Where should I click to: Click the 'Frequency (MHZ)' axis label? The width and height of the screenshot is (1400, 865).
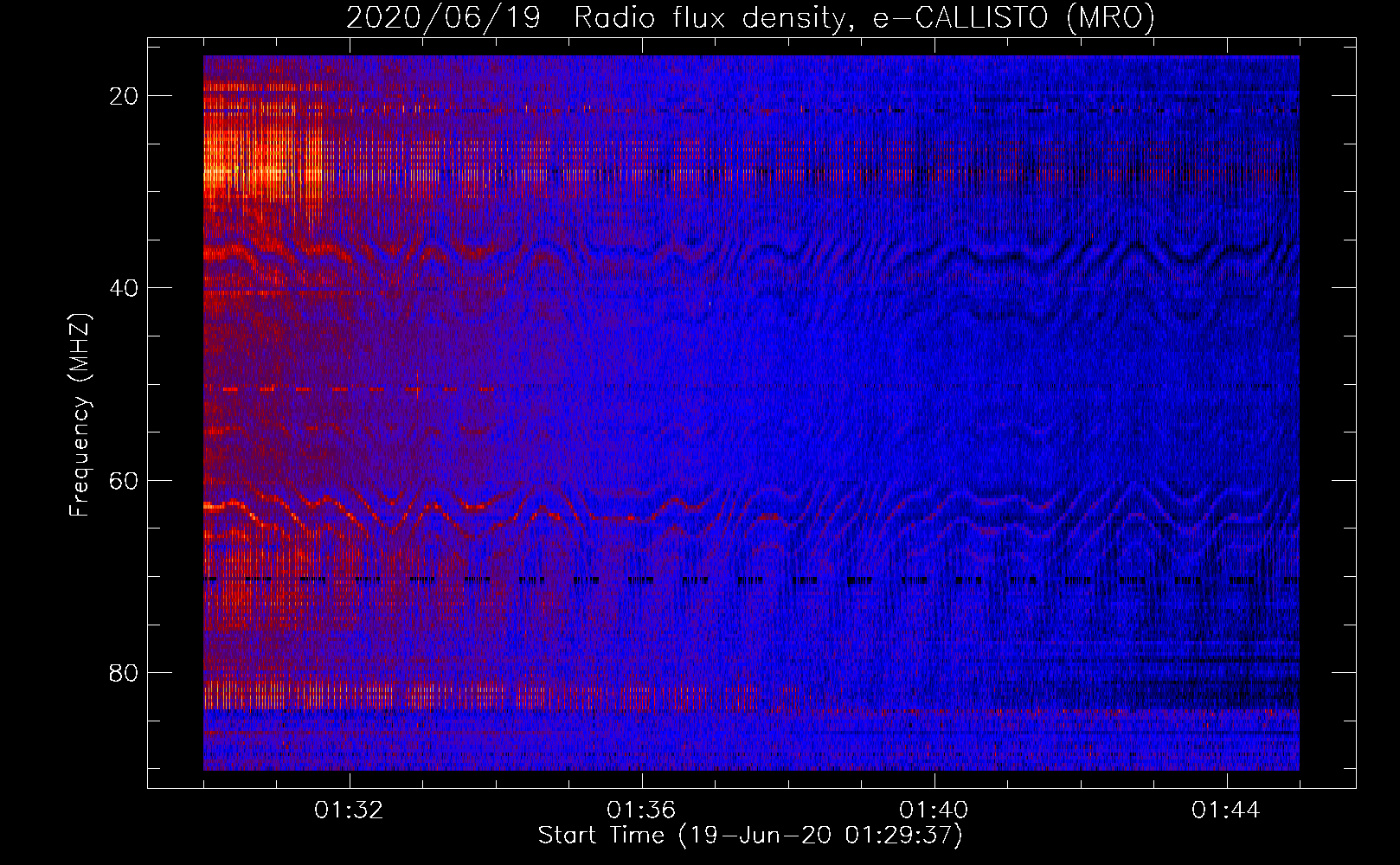click(x=80, y=415)
